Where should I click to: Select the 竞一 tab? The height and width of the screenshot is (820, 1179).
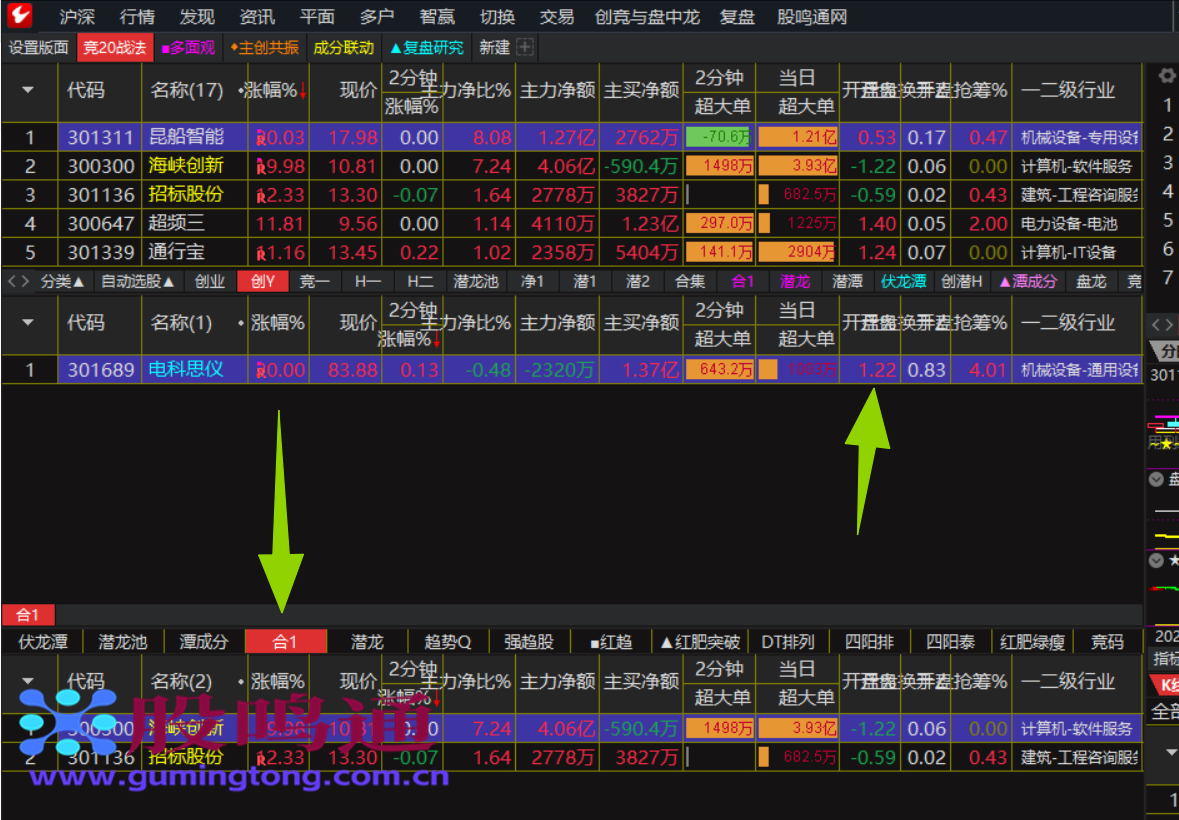point(315,281)
